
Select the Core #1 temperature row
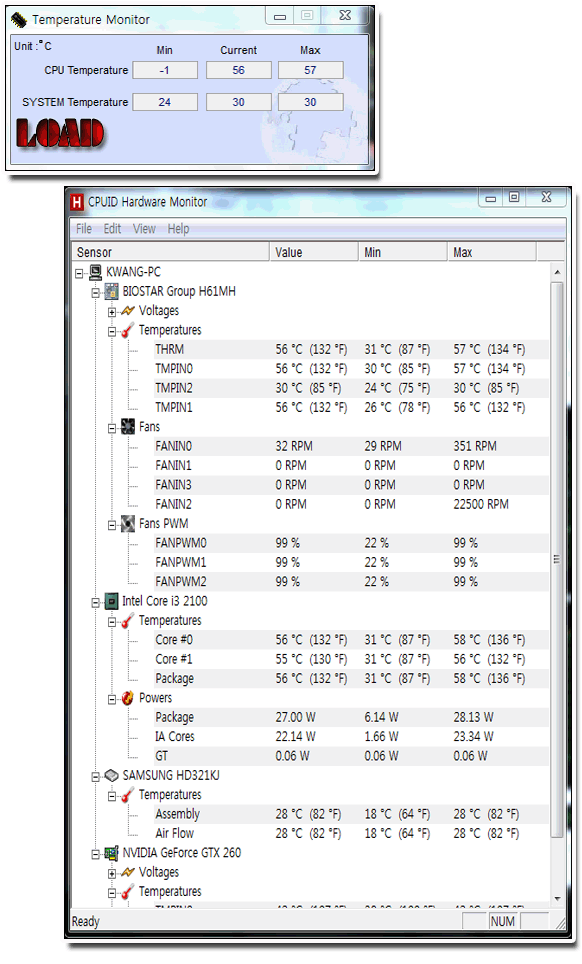pos(351,659)
